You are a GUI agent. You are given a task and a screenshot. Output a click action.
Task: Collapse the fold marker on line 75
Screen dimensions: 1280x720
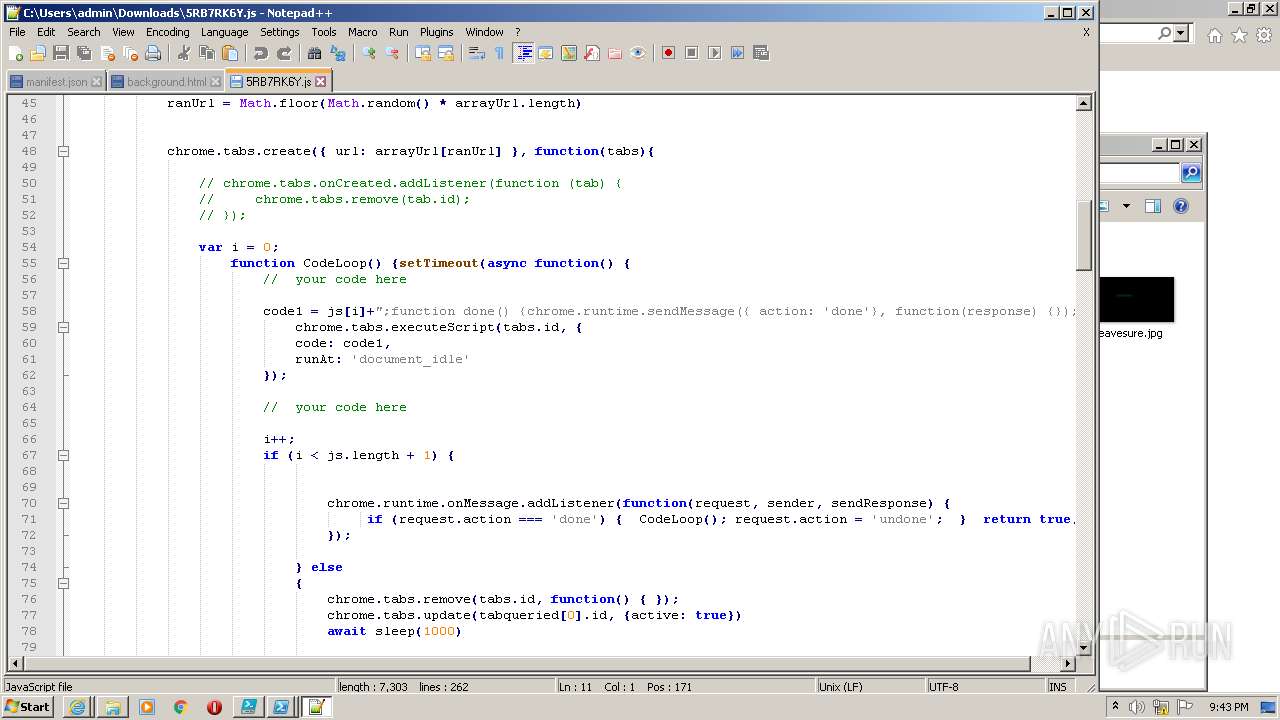tap(63, 583)
